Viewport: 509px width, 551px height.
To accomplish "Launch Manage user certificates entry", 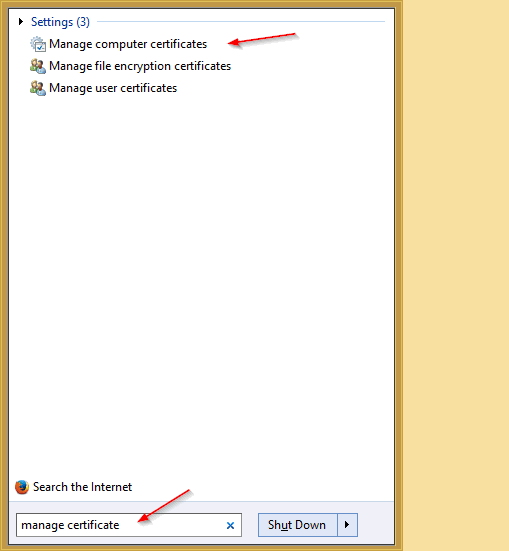I will pyautogui.click(x=113, y=88).
